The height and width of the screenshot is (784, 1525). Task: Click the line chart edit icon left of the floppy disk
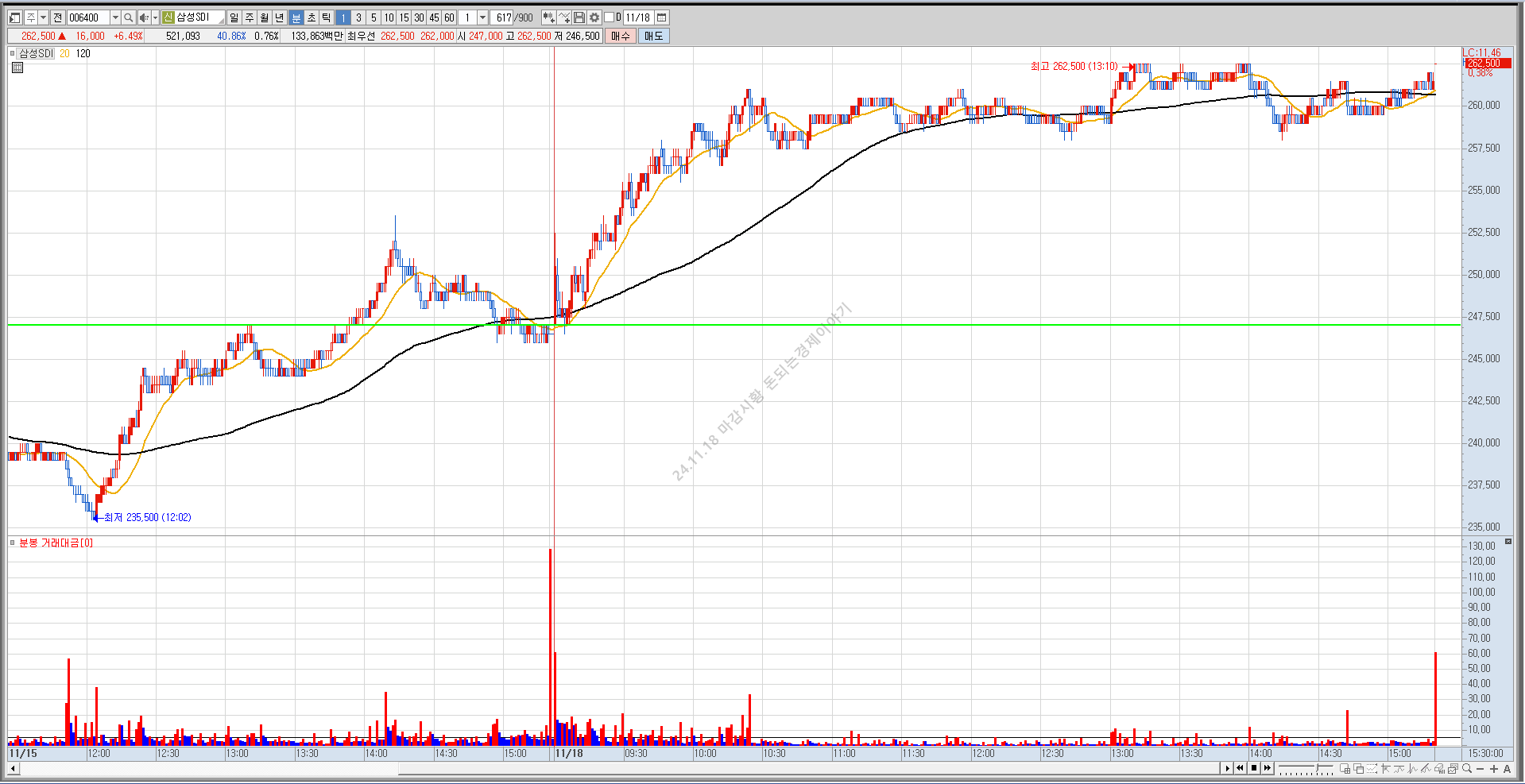point(564,17)
